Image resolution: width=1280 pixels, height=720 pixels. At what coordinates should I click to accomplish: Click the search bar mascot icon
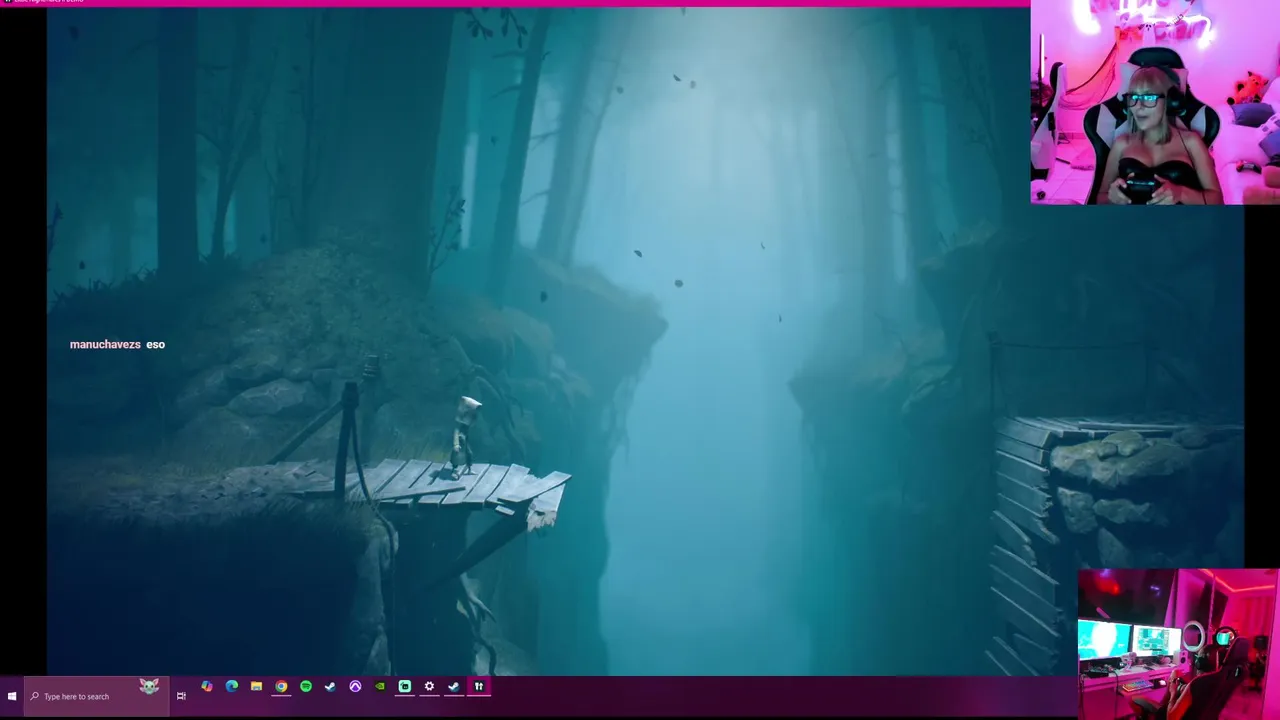click(149, 686)
